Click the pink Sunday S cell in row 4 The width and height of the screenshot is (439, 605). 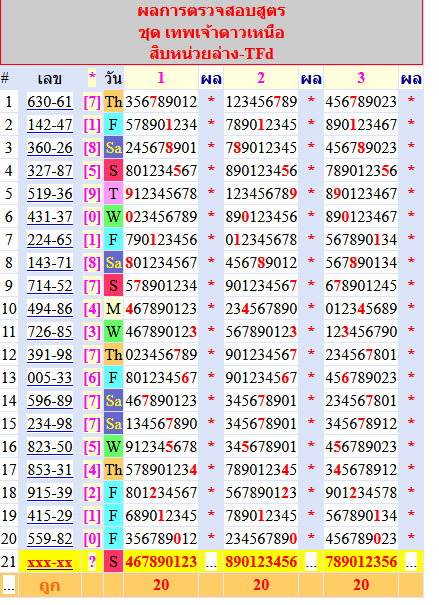coord(113,171)
